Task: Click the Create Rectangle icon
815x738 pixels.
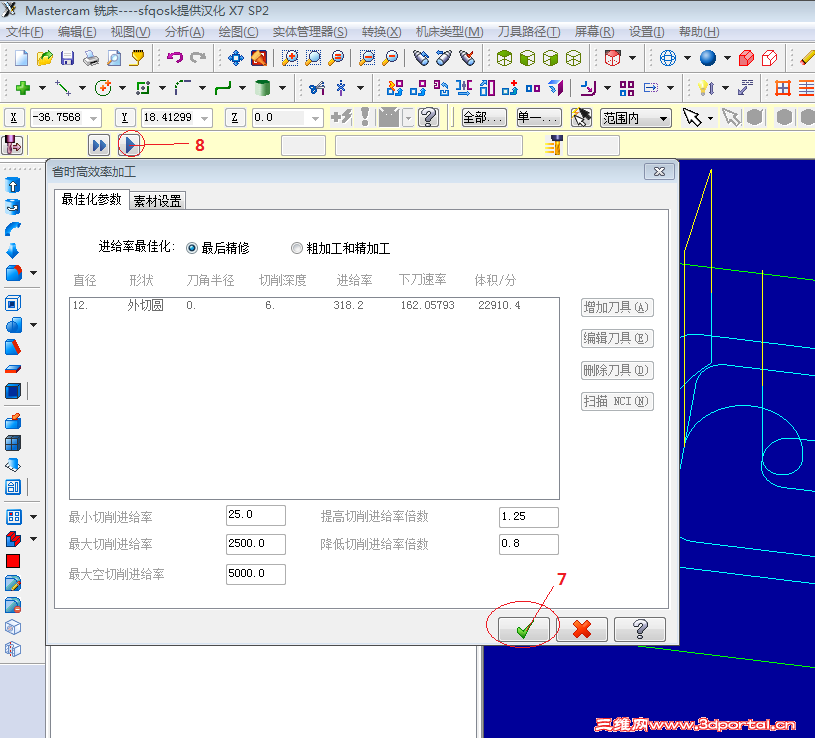Action: click(x=142, y=88)
